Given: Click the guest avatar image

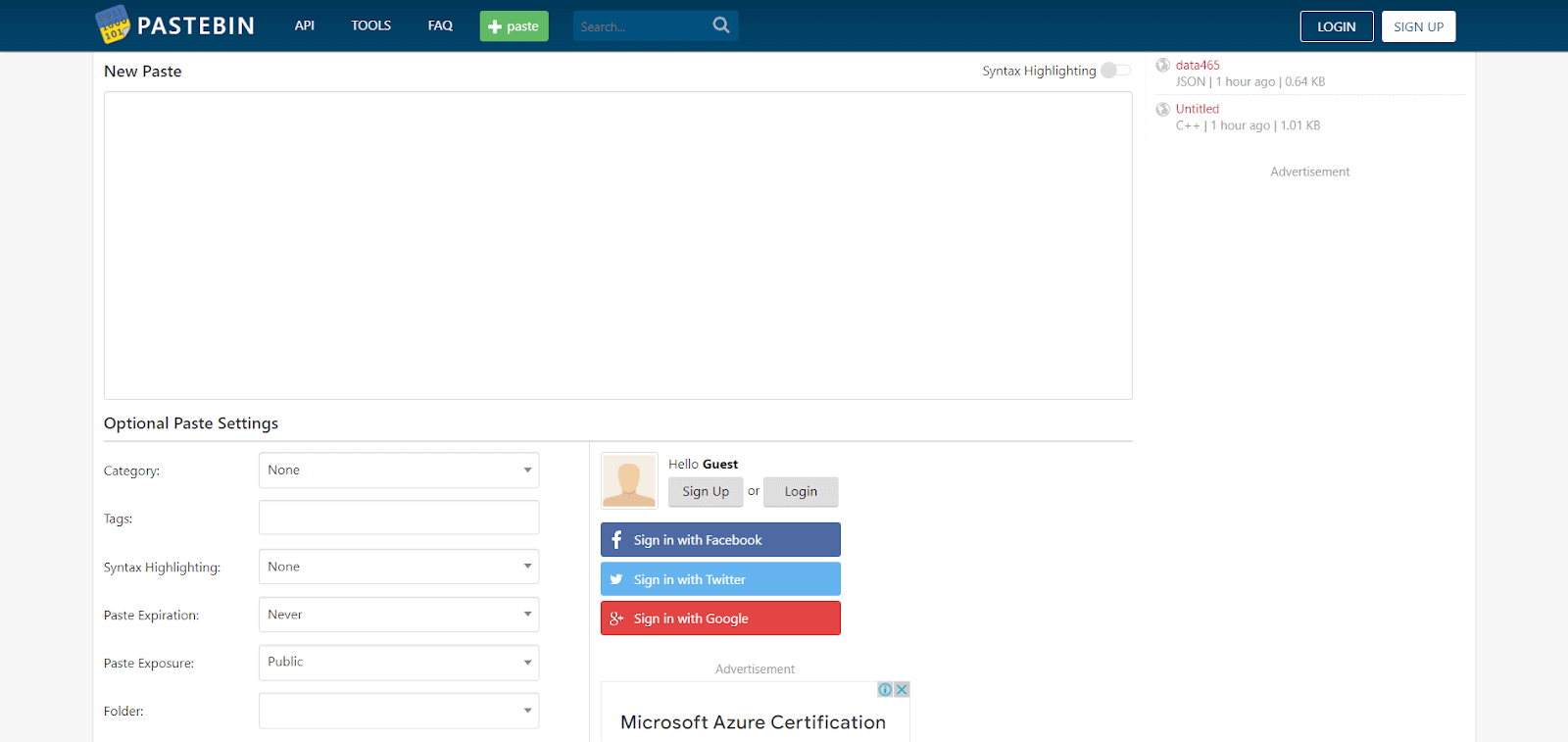Looking at the screenshot, I should [x=629, y=480].
